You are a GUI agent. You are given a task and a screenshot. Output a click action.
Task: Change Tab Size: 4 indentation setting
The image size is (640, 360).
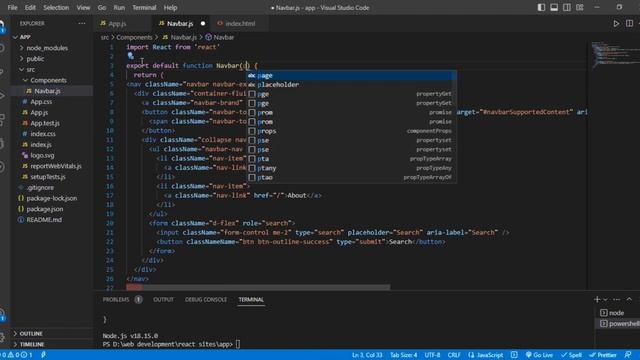pyautogui.click(x=403, y=355)
